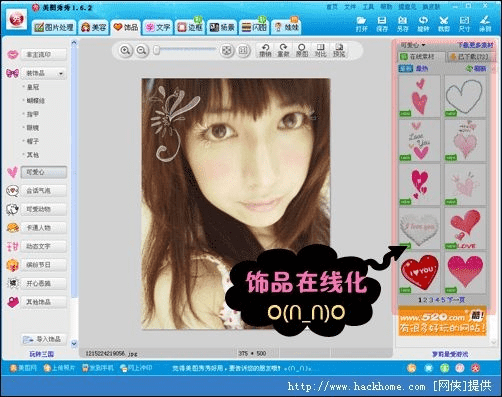Select the Love You text heart sticker
The image size is (502, 397).
[419, 140]
